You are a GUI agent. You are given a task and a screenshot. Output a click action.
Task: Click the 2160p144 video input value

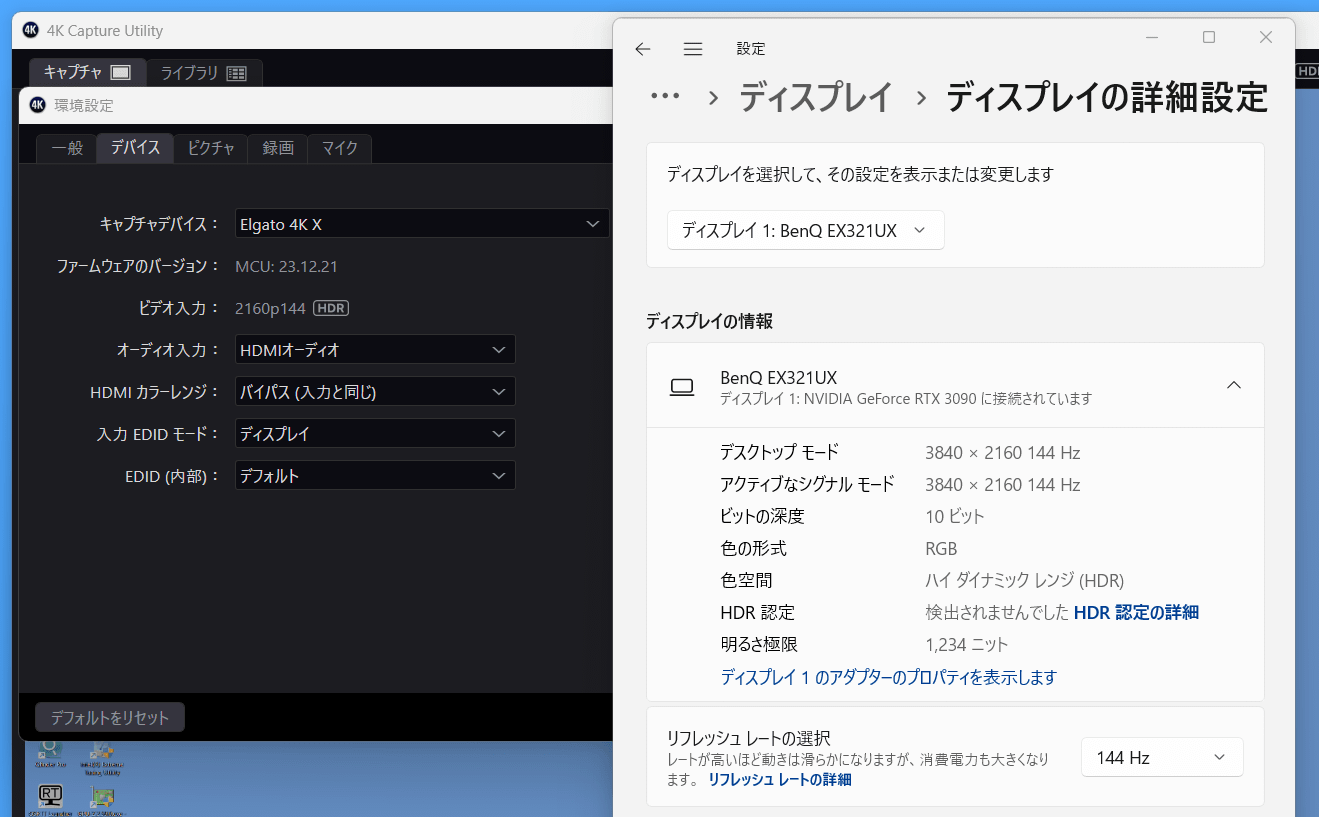tap(270, 308)
